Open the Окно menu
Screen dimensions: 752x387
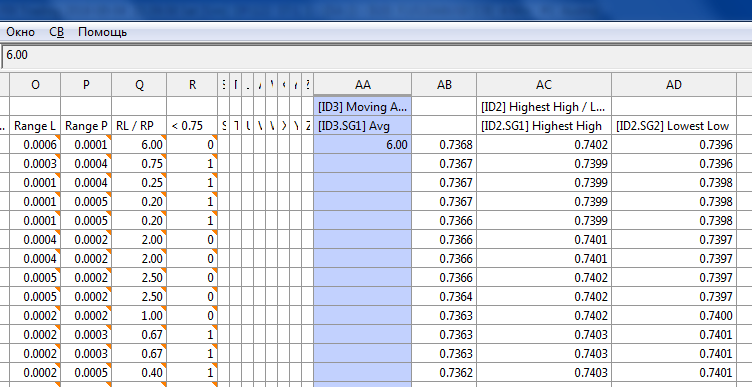coord(20,32)
